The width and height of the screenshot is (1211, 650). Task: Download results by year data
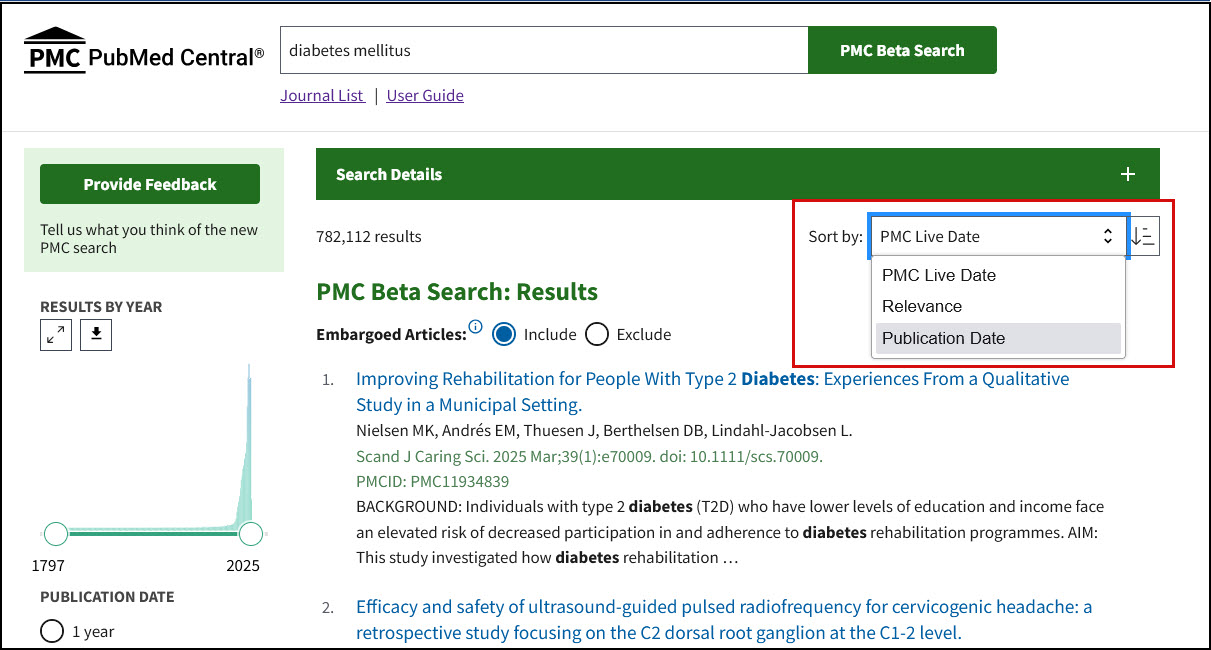(96, 335)
